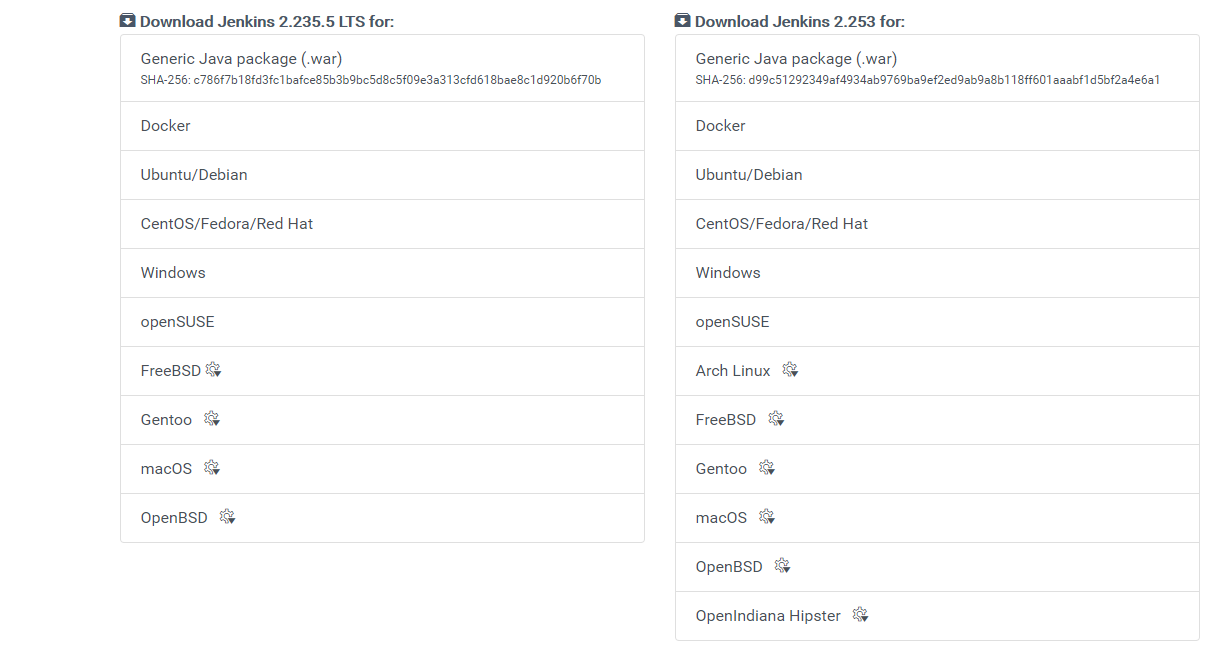This screenshot has height=647, width=1214.
Task: Click the gear icon next to weekly 2.253 macOS
Action: point(766,517)
